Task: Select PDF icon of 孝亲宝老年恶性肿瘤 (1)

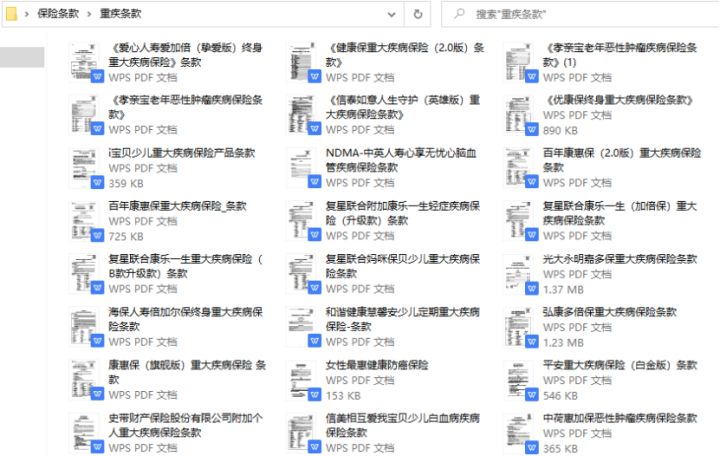Action: (520, 62)
